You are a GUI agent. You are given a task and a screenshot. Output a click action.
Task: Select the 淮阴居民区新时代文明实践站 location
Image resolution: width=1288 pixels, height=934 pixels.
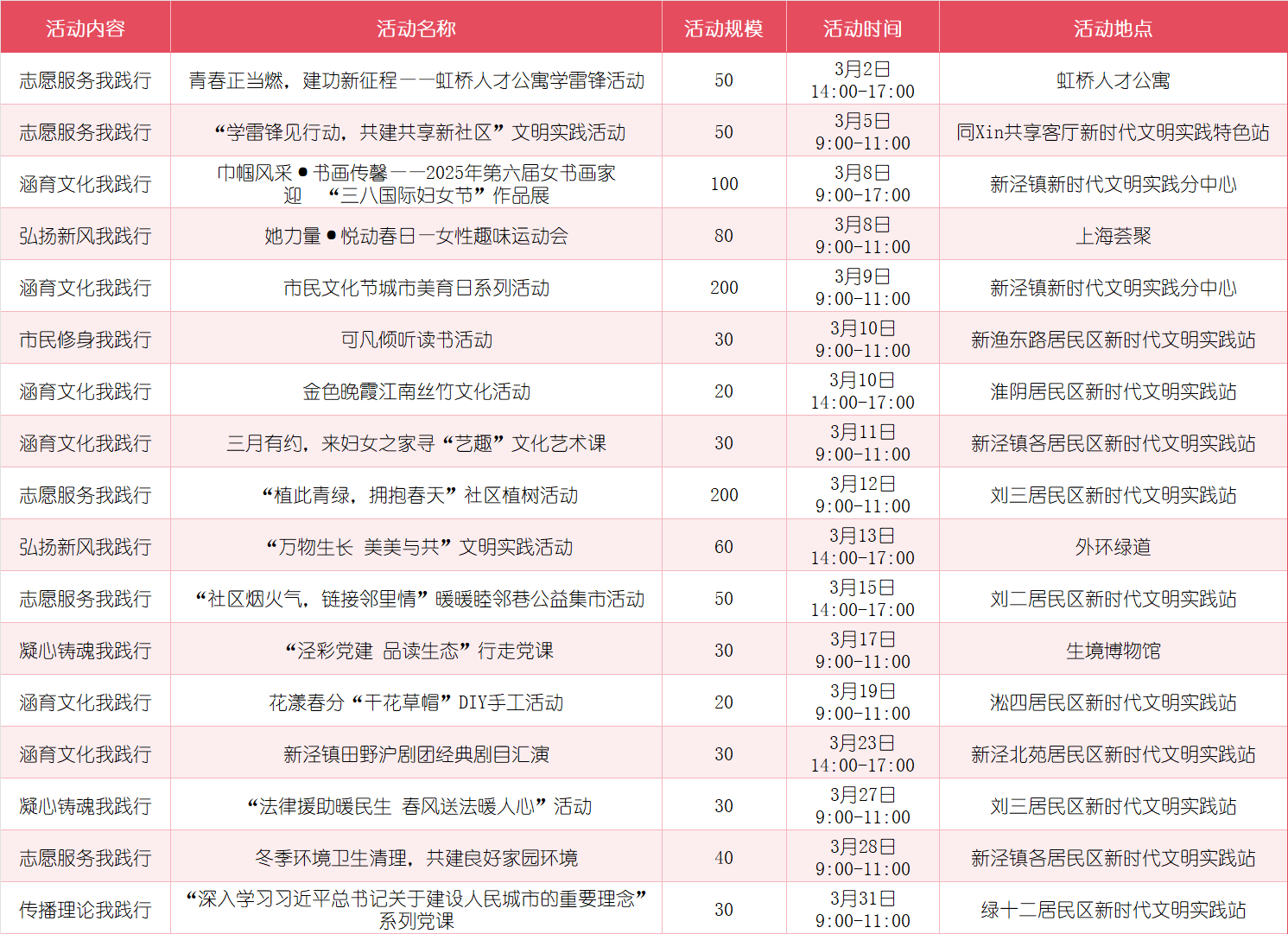click(x=1113, y=390)
